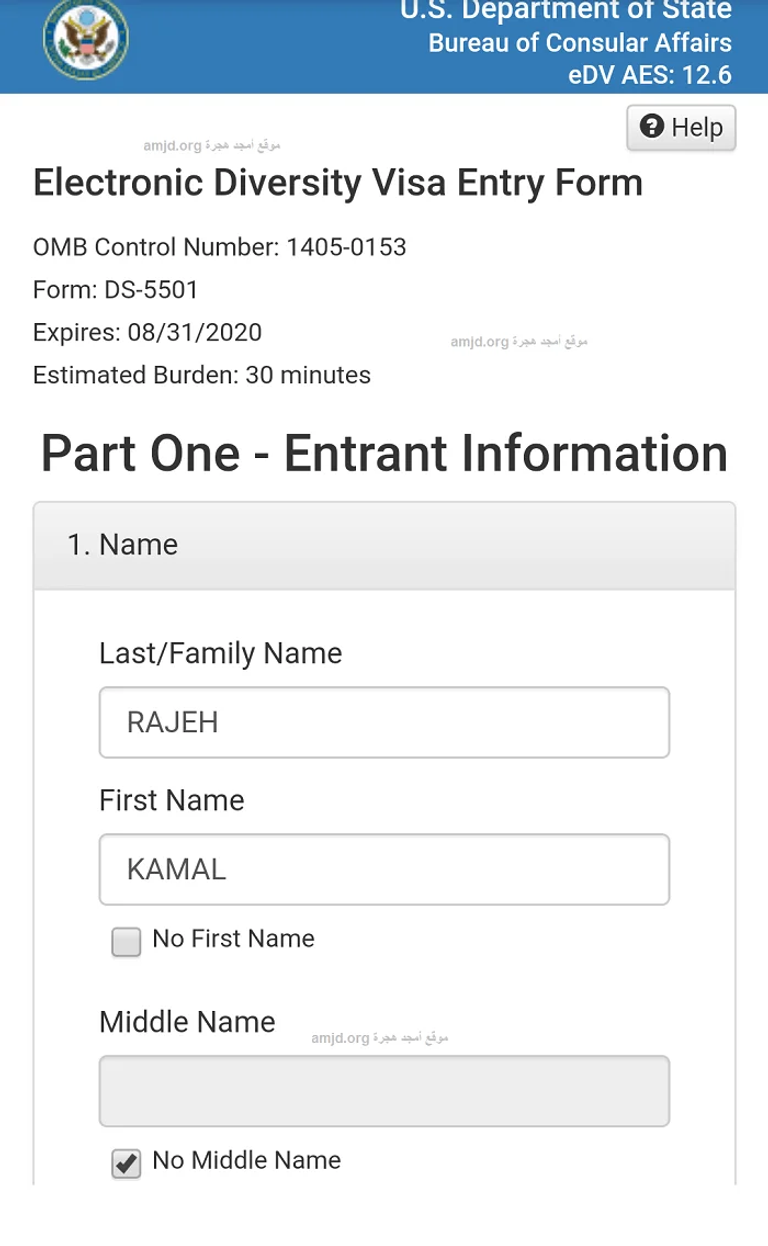Click the Electronic Diversity Visa Entry Form title
768x1246 pixels.
(x=338, y=184)
